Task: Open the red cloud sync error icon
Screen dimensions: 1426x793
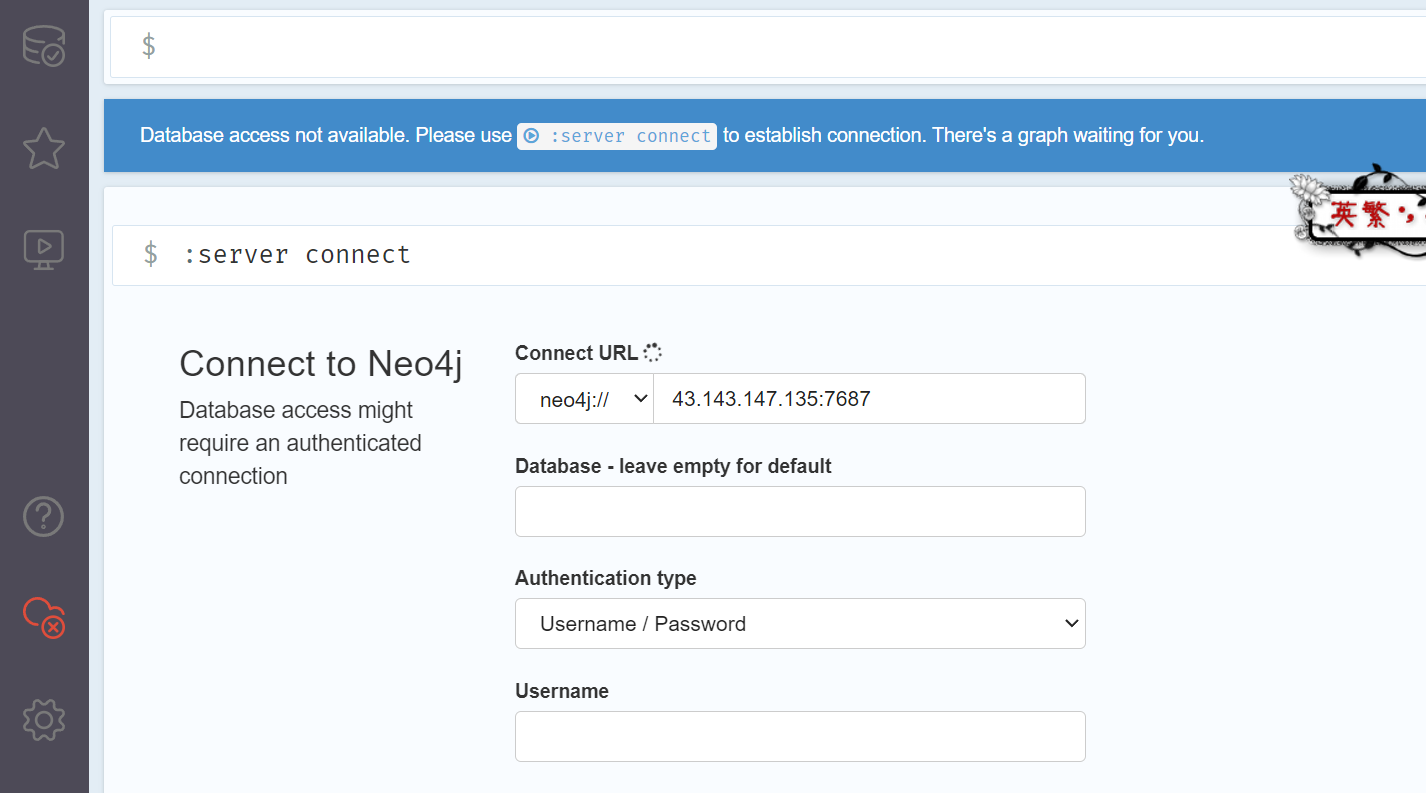Action: pos(44,618)
